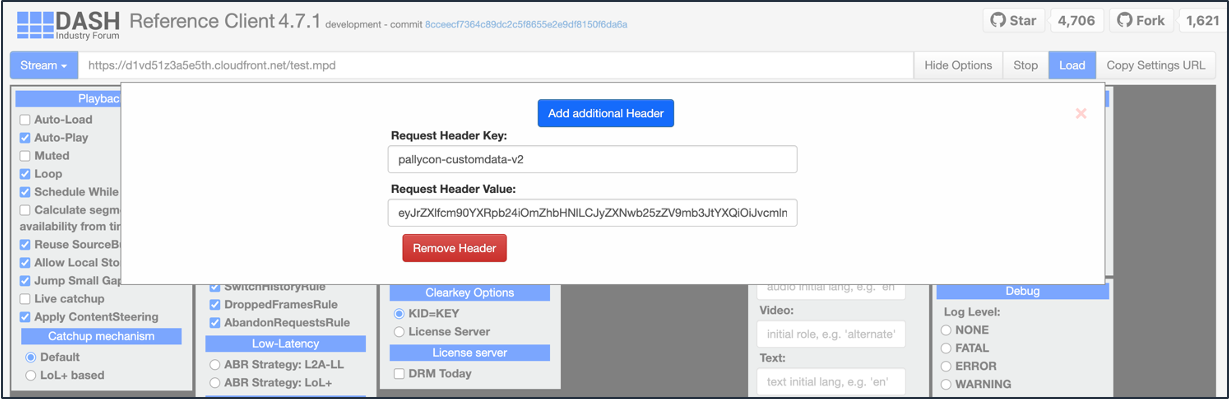Set log level to FATAL
Screen dimensions: 1230x400
(946, 348)
